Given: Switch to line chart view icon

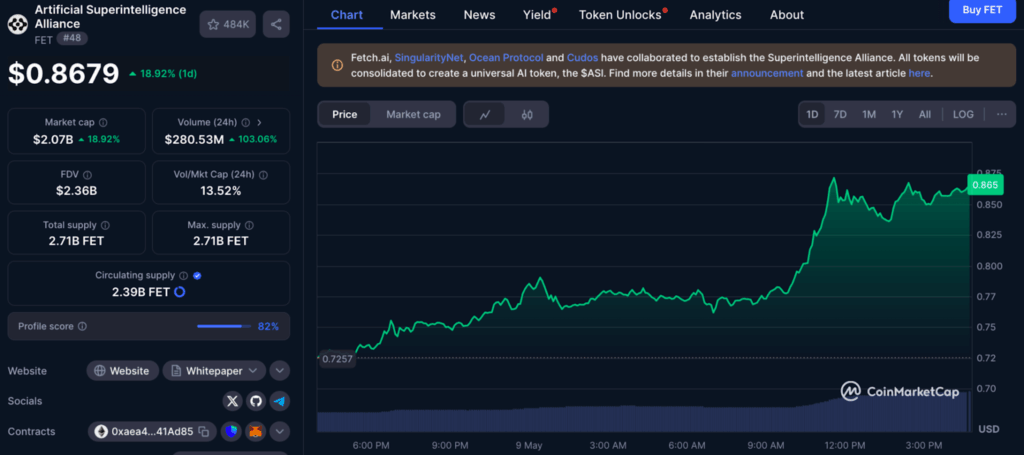Looking at the screenshot, I should [485, 115].
